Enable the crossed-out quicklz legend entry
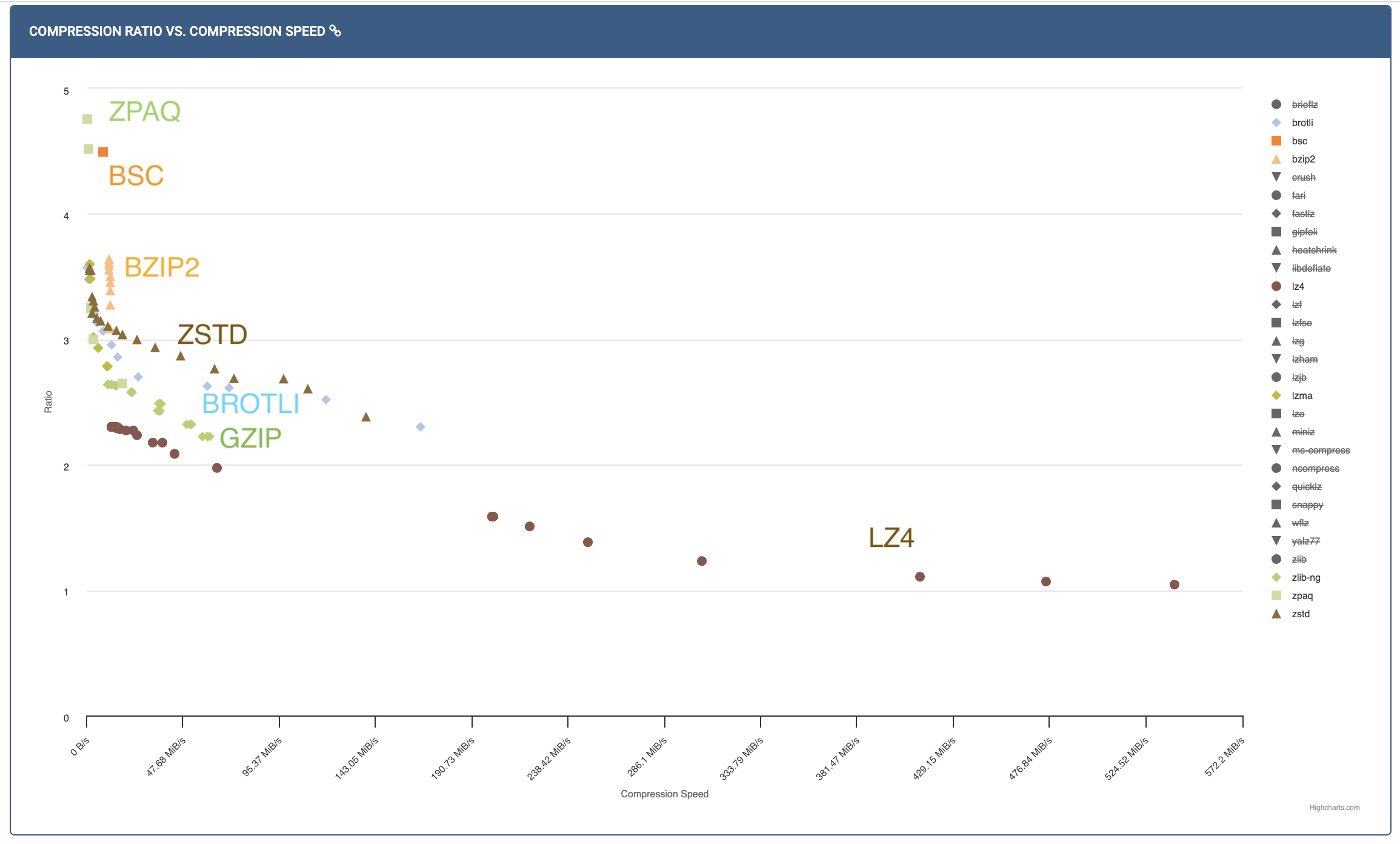The image size is (1400, 844). [1306, 486]
